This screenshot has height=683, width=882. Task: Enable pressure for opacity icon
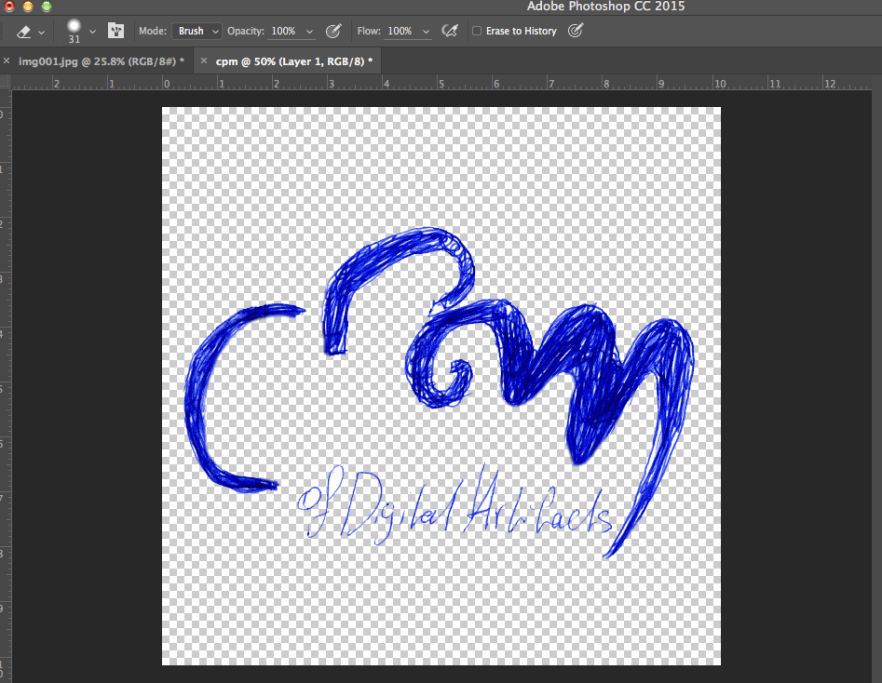pos(334,31)
